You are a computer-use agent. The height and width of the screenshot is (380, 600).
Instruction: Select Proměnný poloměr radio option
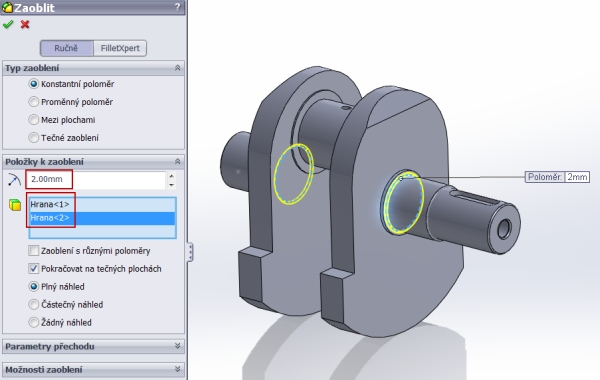[x=34, y=102]
